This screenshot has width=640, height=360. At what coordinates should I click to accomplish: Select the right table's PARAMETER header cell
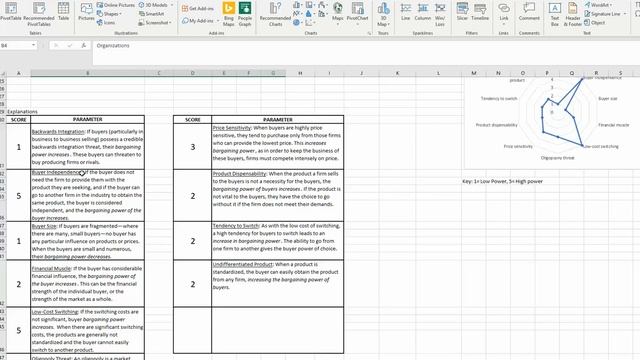point(278,120)
